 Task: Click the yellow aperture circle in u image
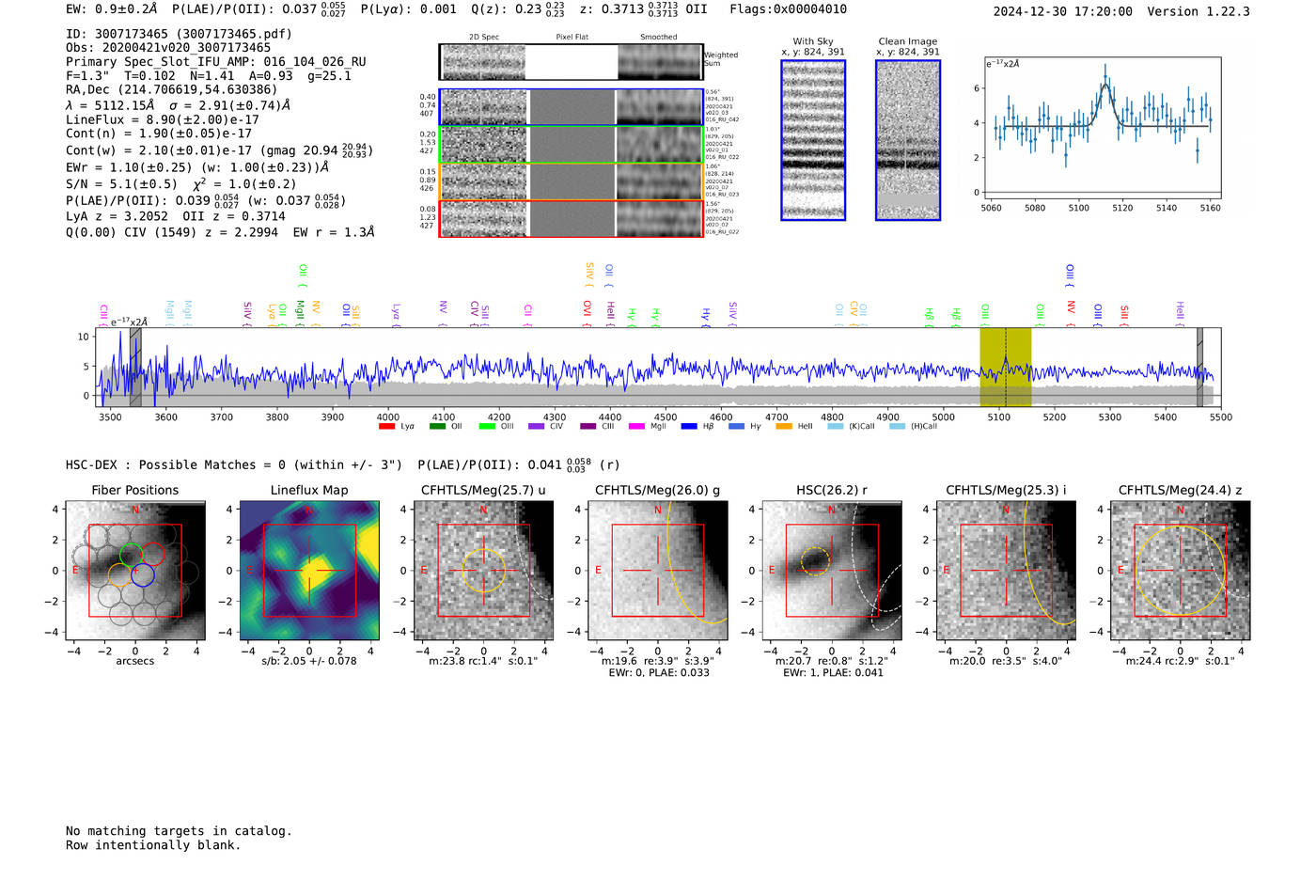pyautogui.click(x=483, y=571)
